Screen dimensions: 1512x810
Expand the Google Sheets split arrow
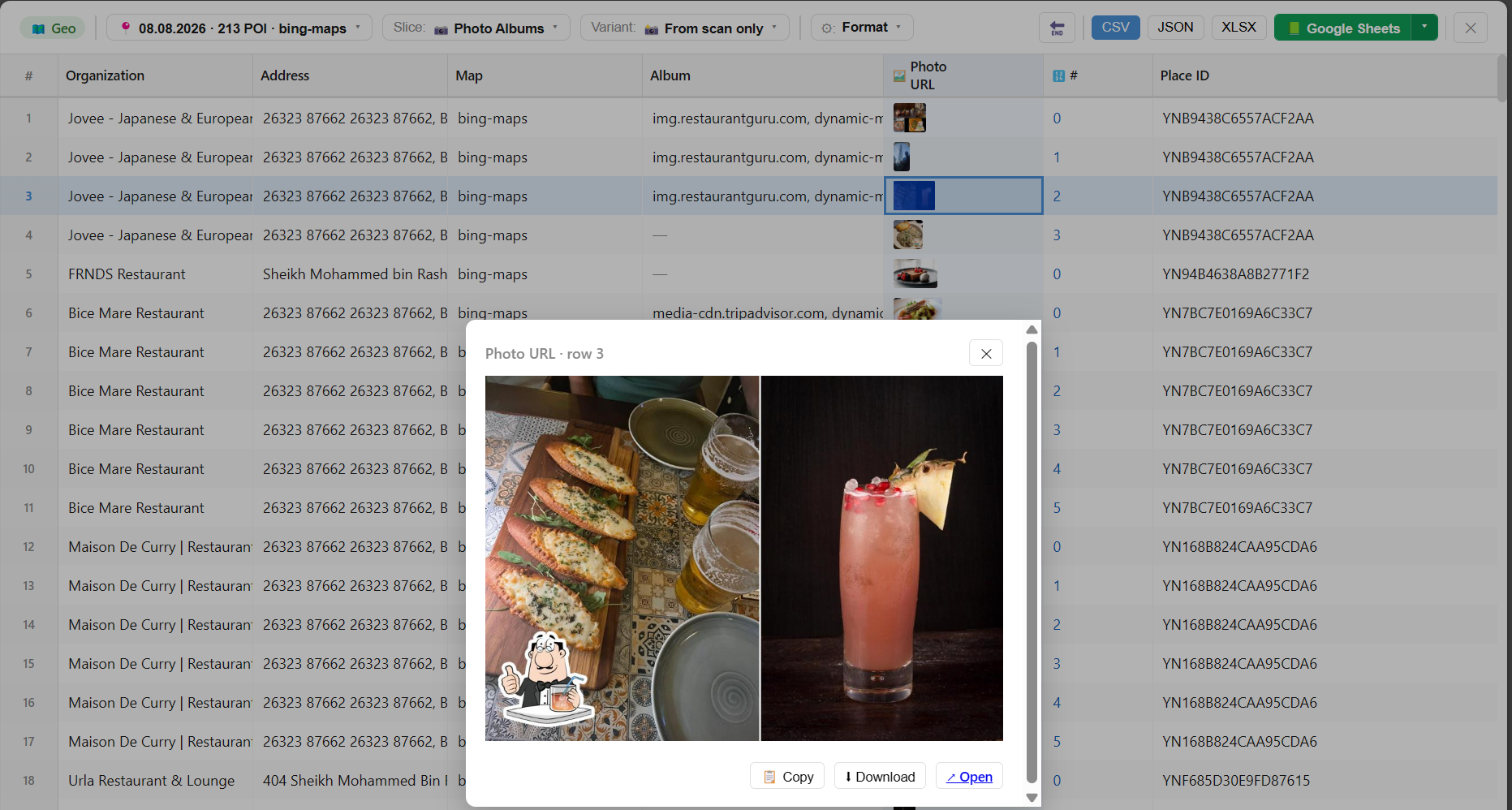[1424, 28]
